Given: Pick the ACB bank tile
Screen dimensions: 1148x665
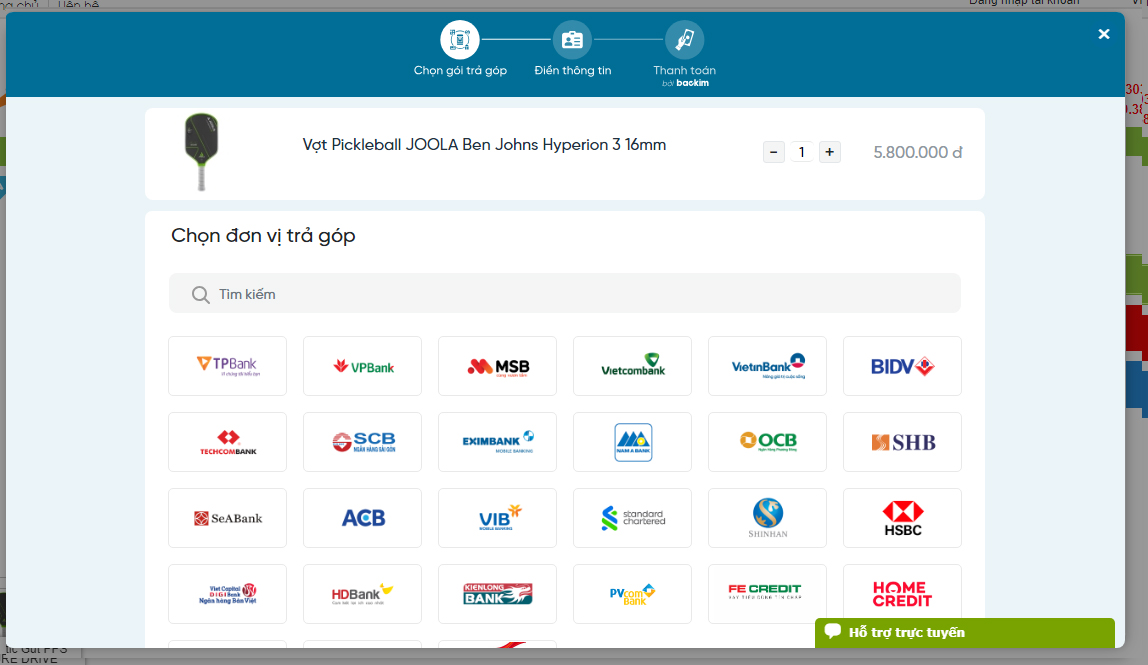Looking at the screenshot, I should tap(362, 518).
